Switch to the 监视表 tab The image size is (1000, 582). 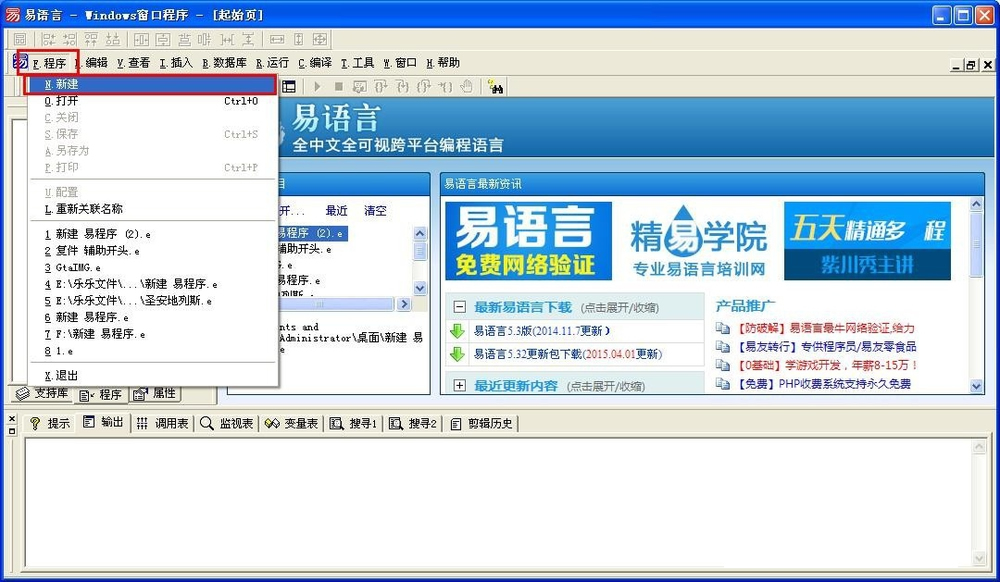tap(227, 423)
